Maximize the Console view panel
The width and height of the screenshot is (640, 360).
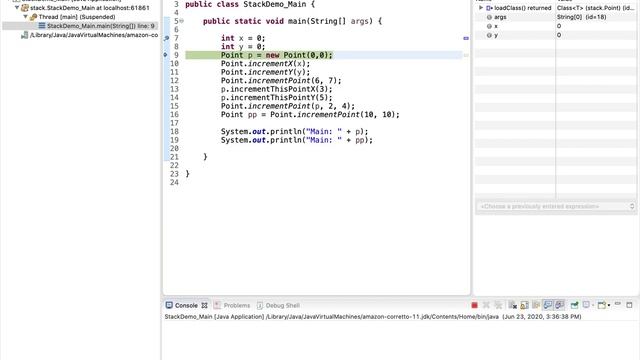(x=629, y=305)
